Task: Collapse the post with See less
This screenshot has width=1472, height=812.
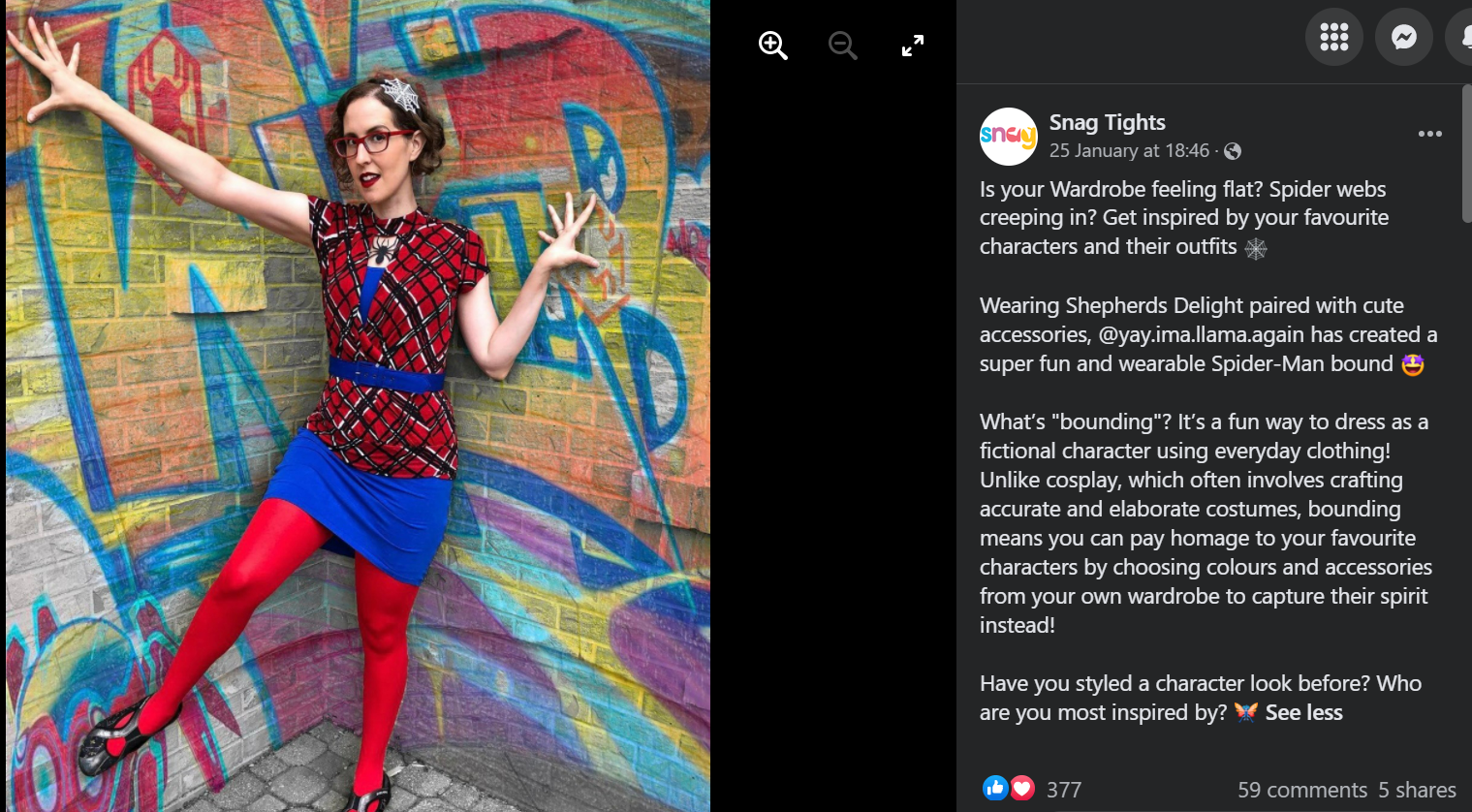Action: pyautogui.click(x=1303, y=712)
